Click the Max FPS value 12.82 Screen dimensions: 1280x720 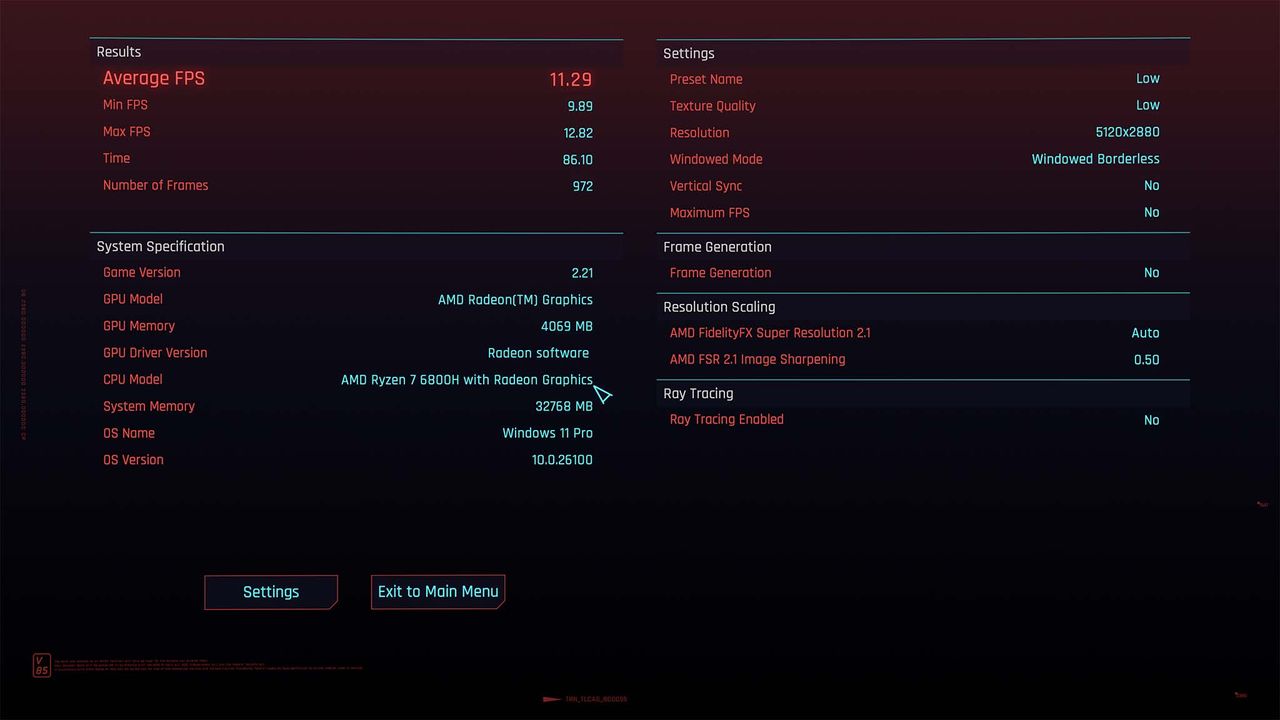coord(578,133)
